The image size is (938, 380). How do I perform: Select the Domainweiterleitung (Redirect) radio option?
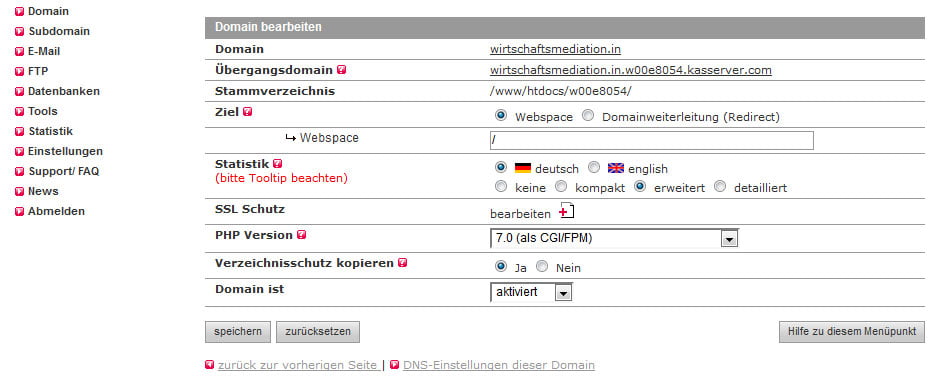588,116
